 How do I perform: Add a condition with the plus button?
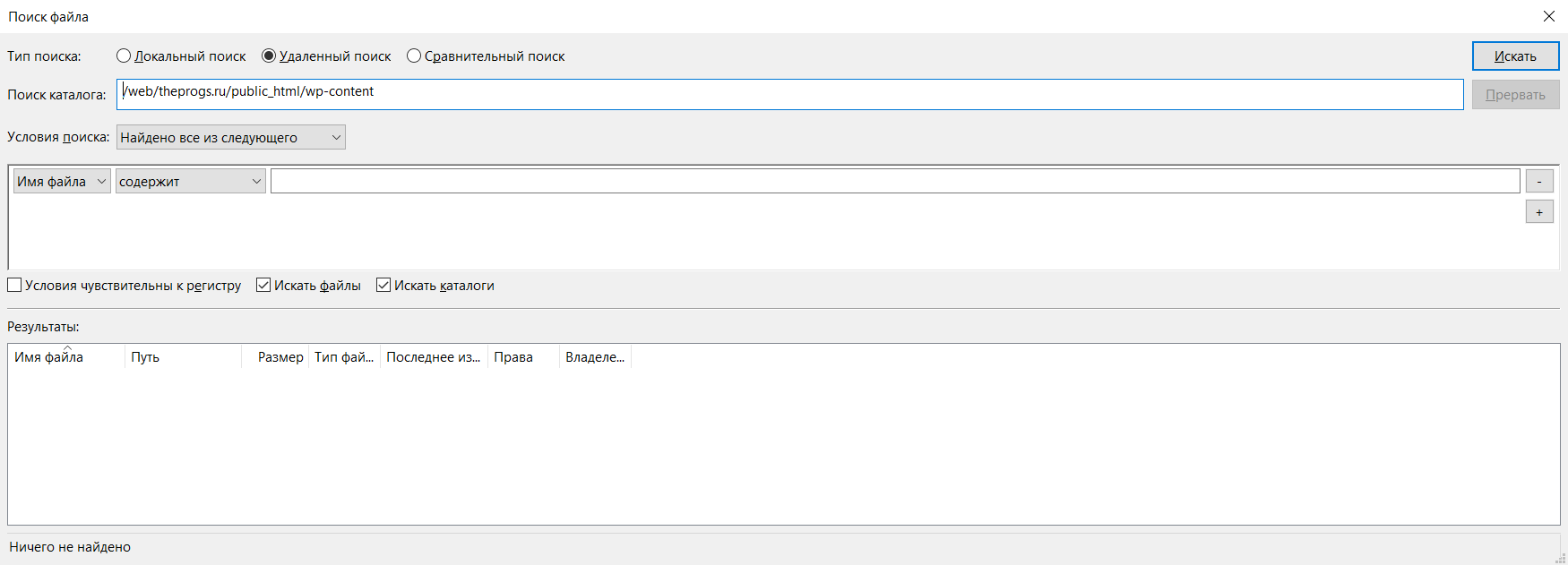coord(1538,212)
